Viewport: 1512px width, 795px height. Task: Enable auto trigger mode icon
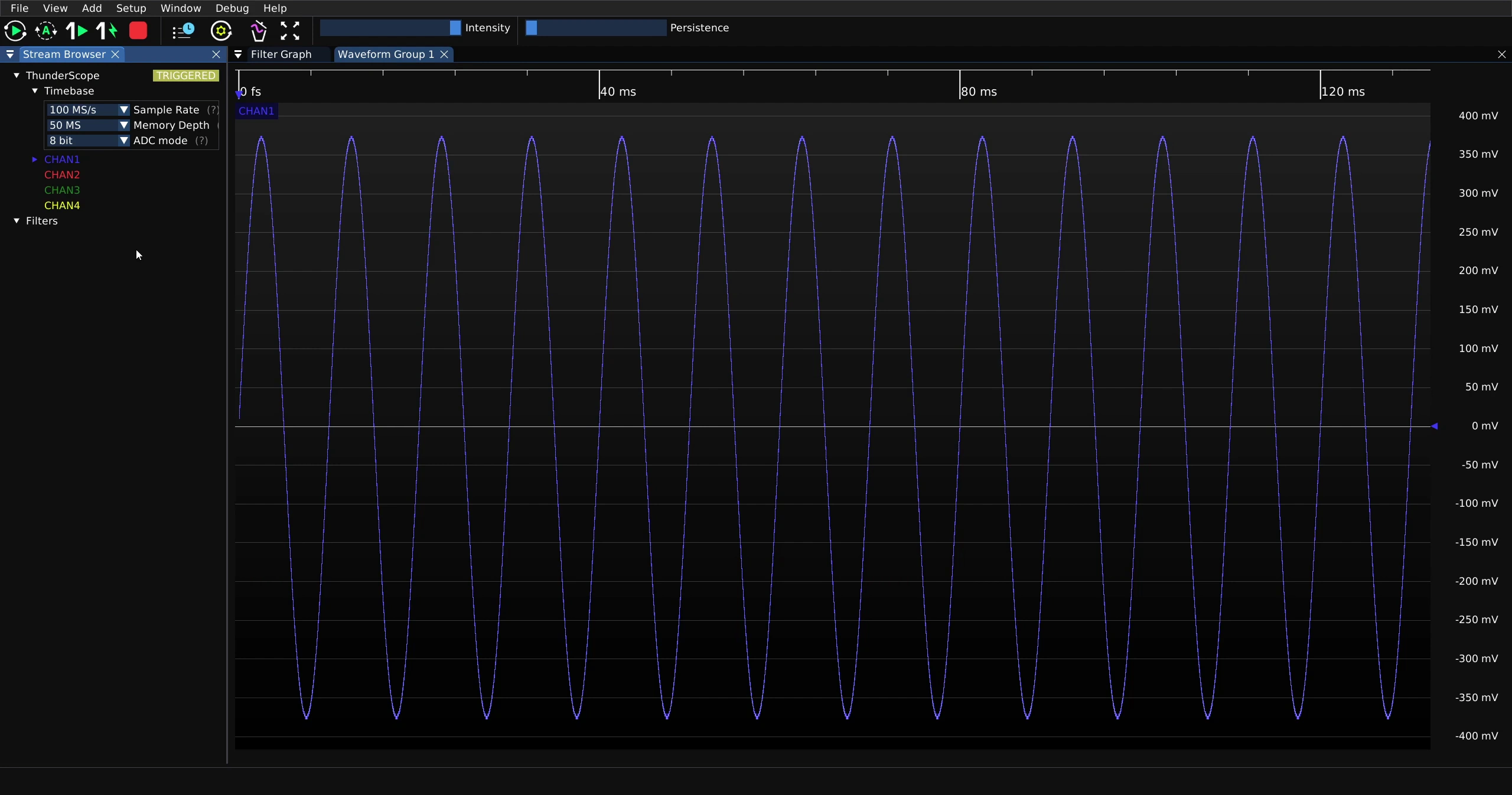tap(46, 31)
